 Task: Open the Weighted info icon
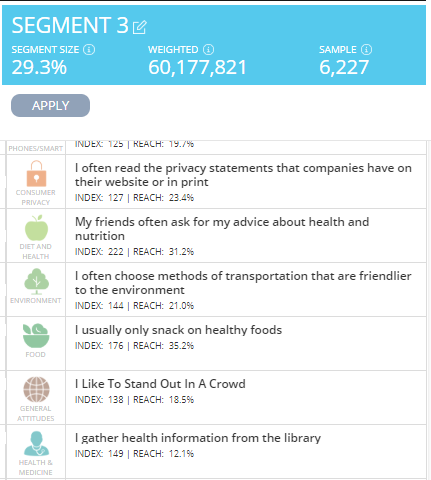(x=209, y=50)
